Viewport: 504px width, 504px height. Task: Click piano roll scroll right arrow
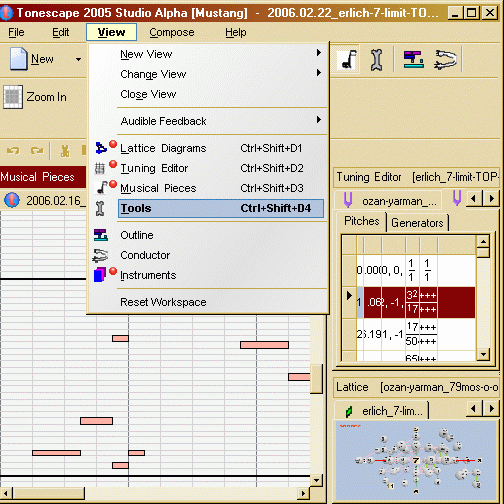[303, 493]
